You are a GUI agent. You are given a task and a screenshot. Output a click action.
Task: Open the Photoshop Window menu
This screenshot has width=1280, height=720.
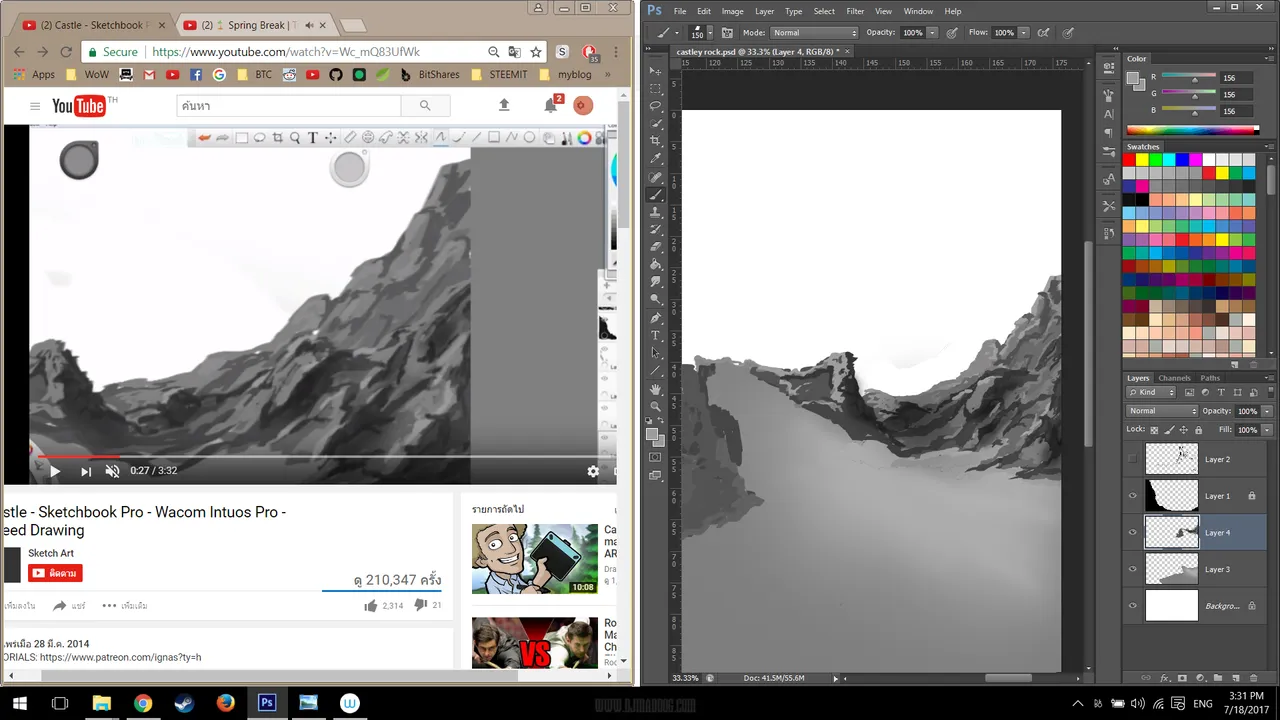(x=918, y=11)
